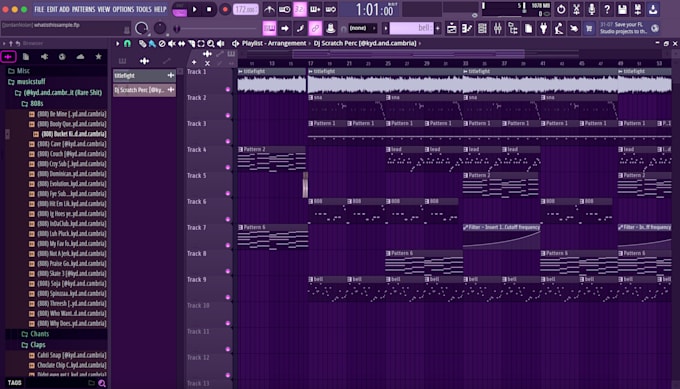Toggle the Browser view icon
This screenshot has width=680, height=389.
pyautogui.click(x=513, y=29)
